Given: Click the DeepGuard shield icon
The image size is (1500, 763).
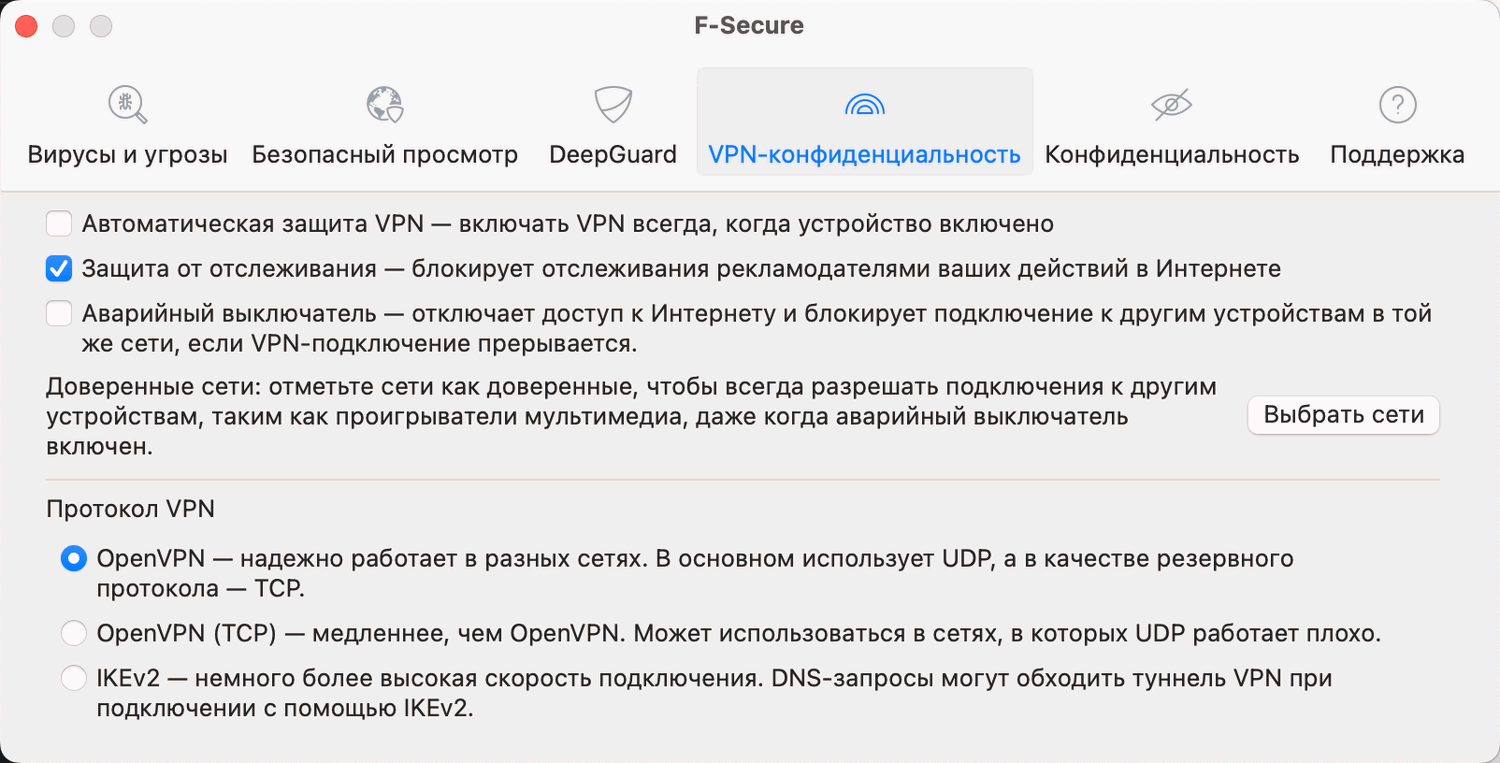Looking at the screenshot, I should tap(612, 104).
